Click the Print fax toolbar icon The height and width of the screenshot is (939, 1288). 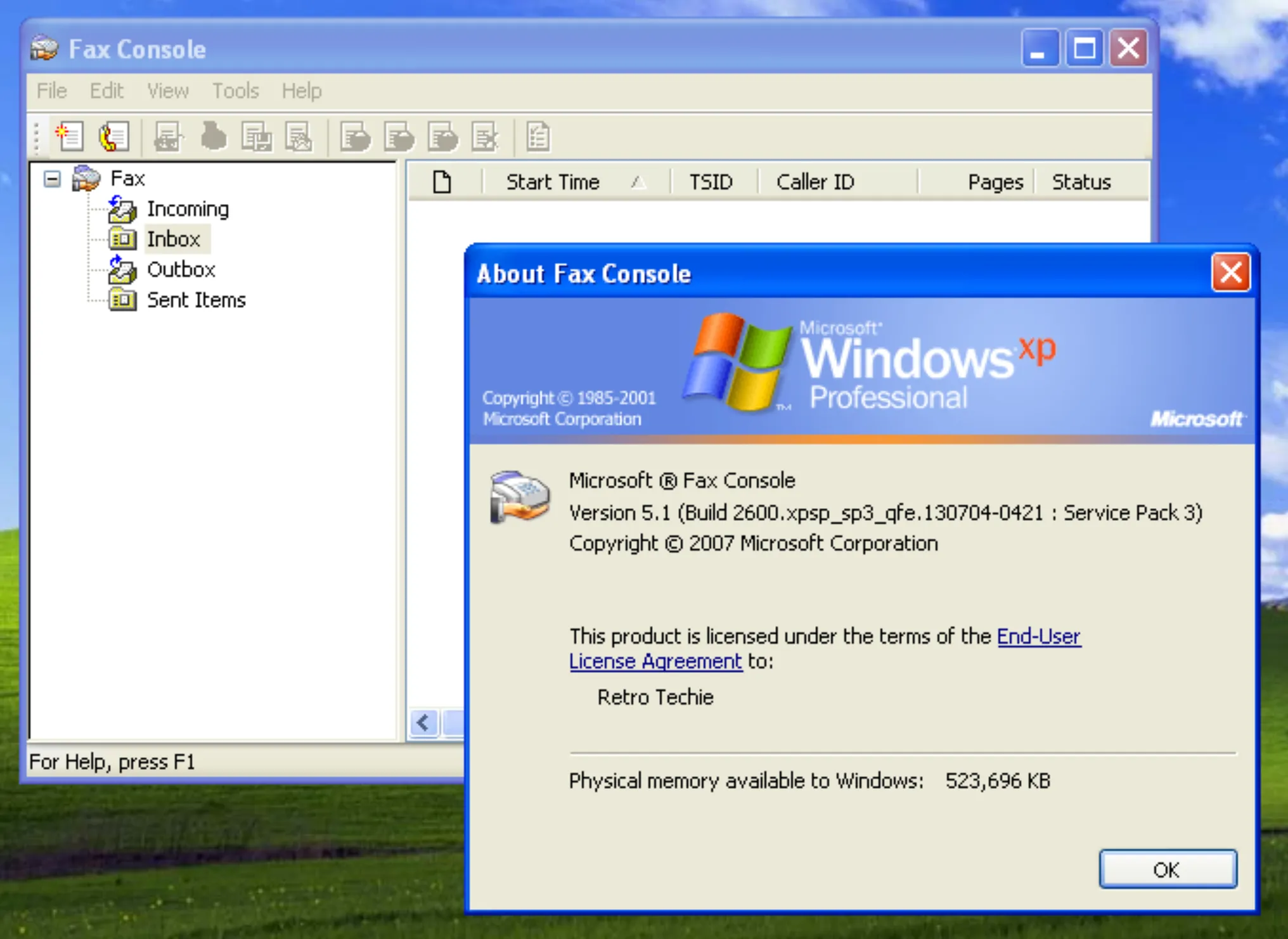click(166, 136)
